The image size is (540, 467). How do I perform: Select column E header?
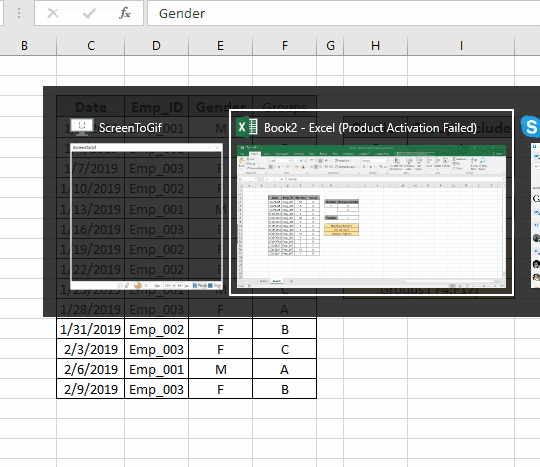coord(220,45)
